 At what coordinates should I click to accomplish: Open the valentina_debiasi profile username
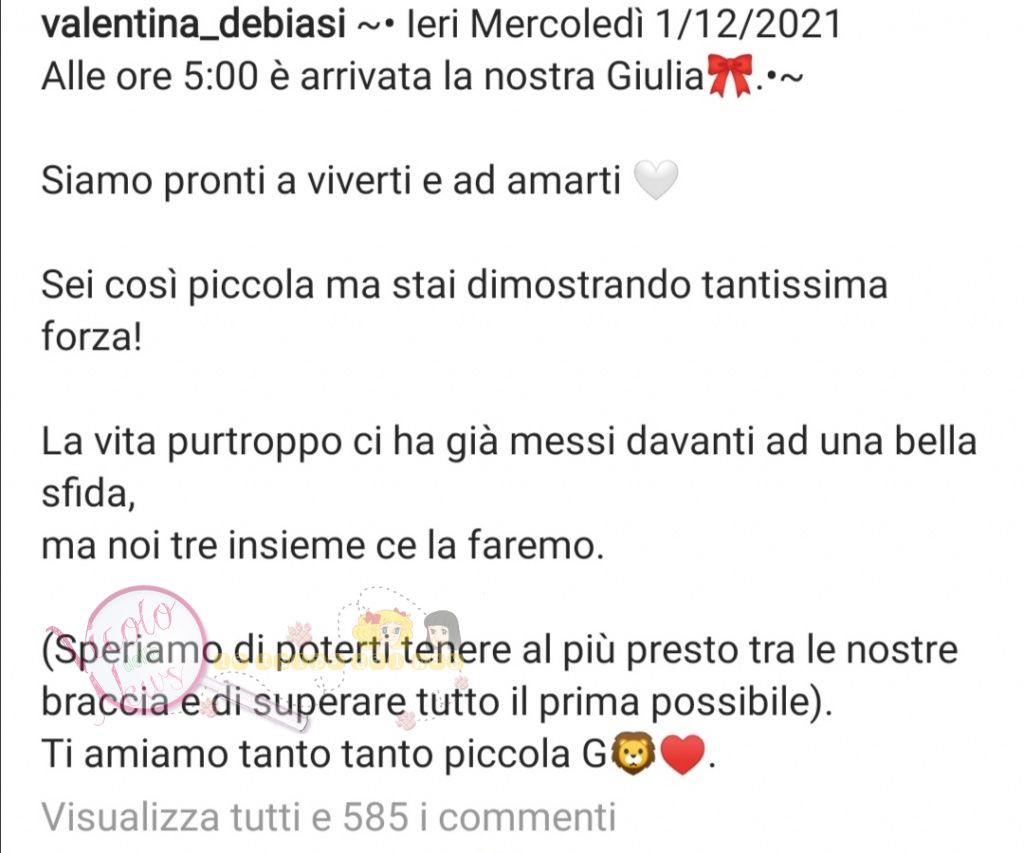pos(193,25)
